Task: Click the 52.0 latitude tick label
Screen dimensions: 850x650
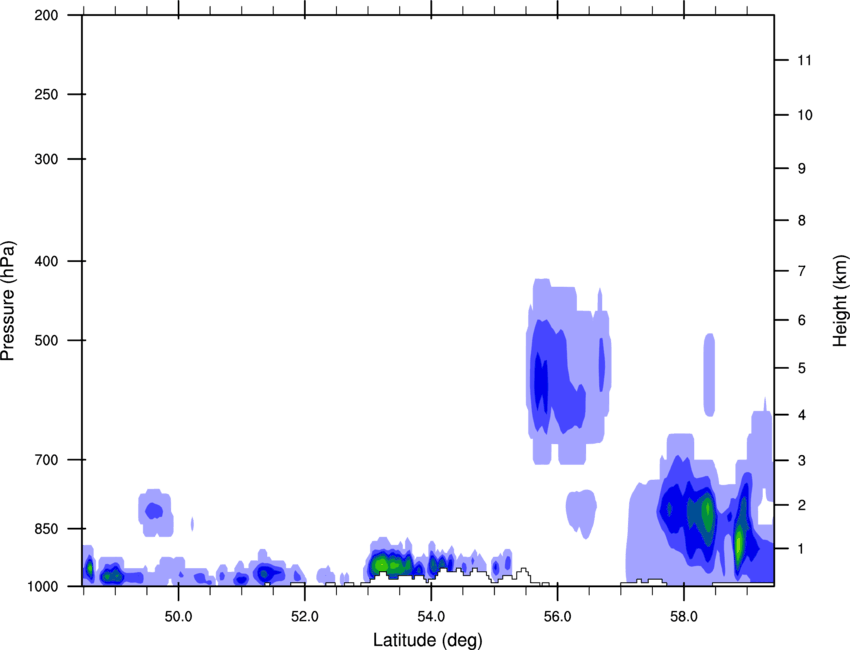Action: pyautogui.click(x=305, y=617)
